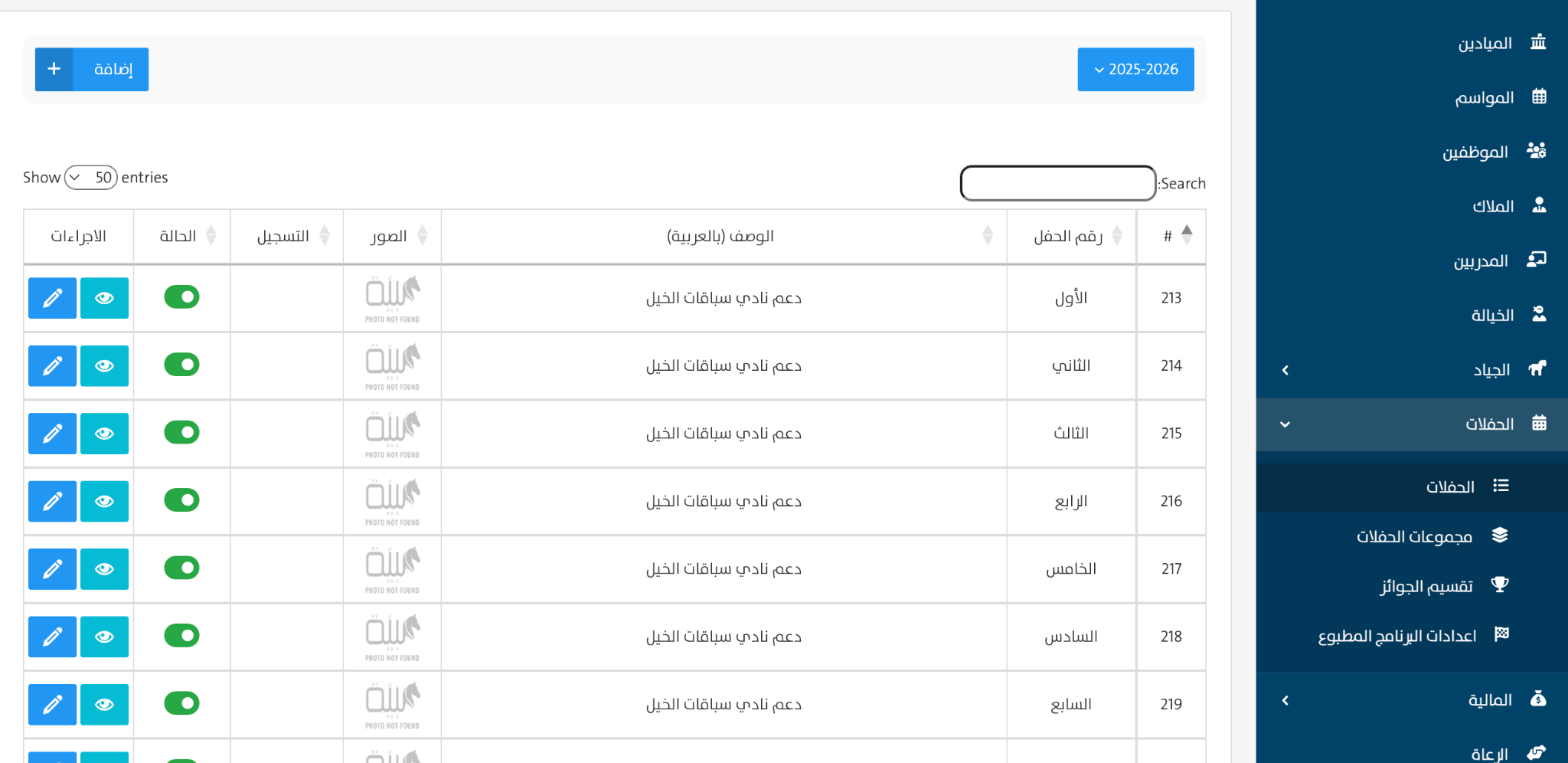Click the 218 number cell
This screenshot has width=1568, height=763.
tap(1171, 637)
